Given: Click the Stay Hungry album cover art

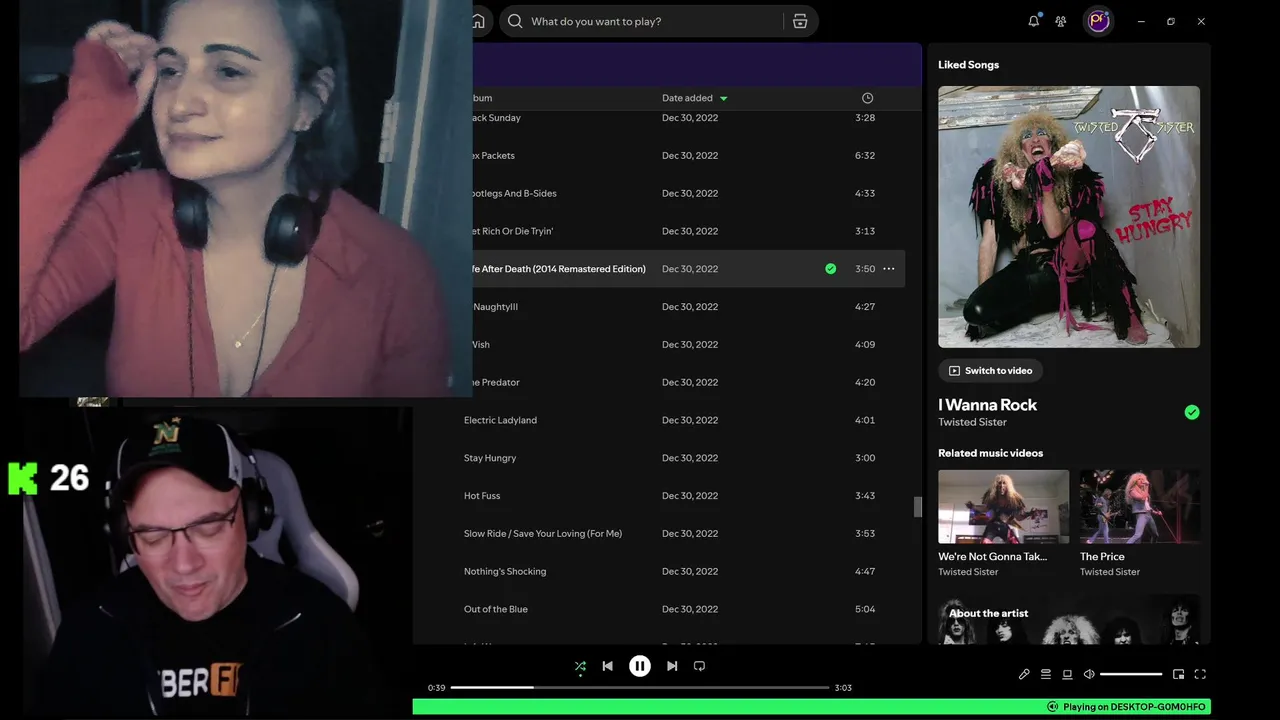Looking at the screenshot, I should point(1069,217).
